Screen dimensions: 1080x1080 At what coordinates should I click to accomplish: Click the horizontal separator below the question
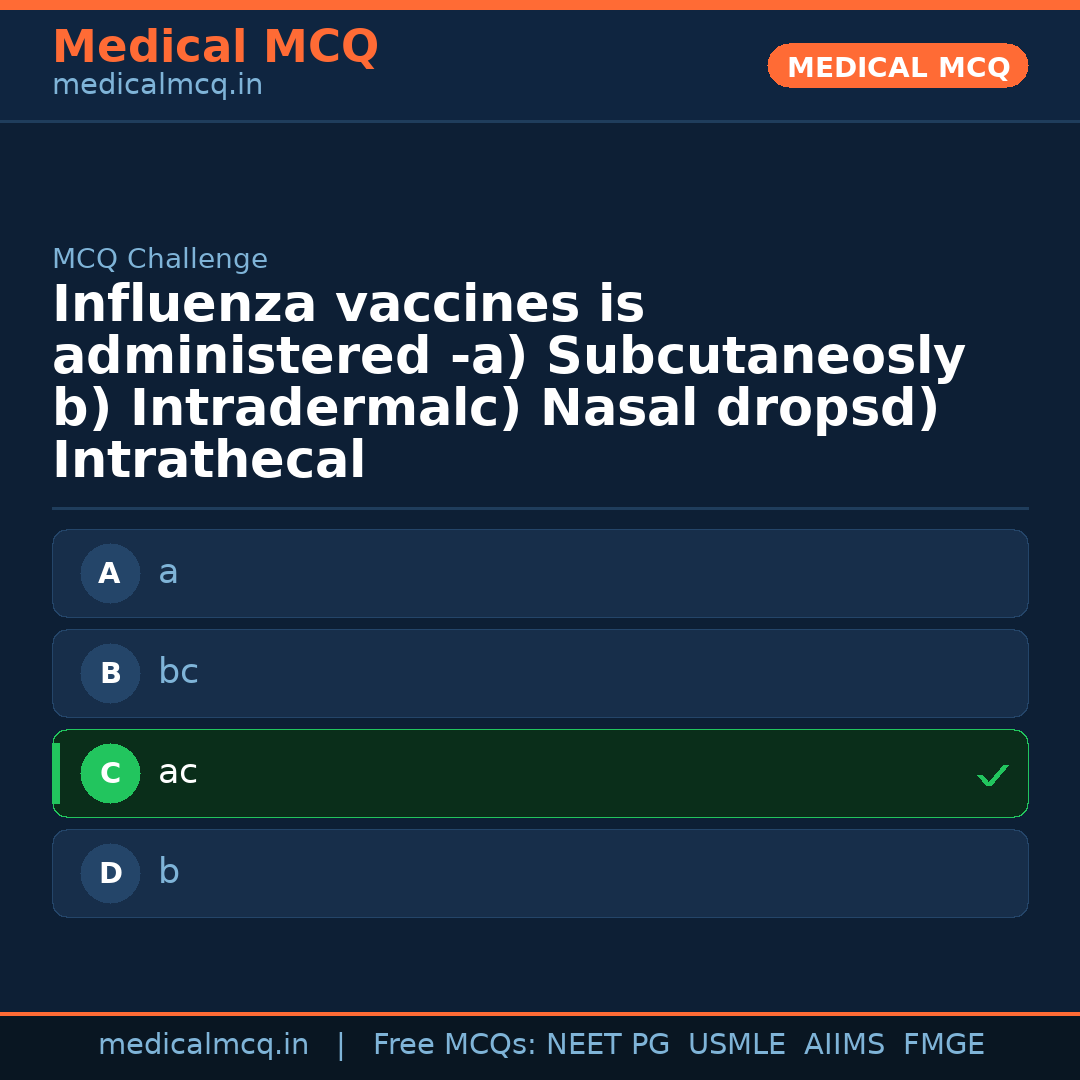pyautogui.click(x=540, y=506)
